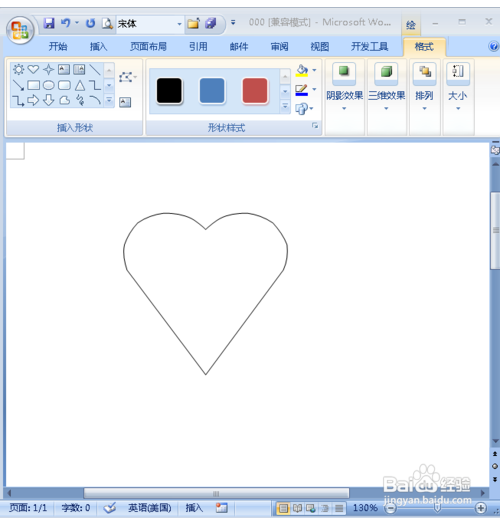Open the 开发工具 tab
Image resolution: width=500 pixels, height=518 pixels.
coord(369,46)
